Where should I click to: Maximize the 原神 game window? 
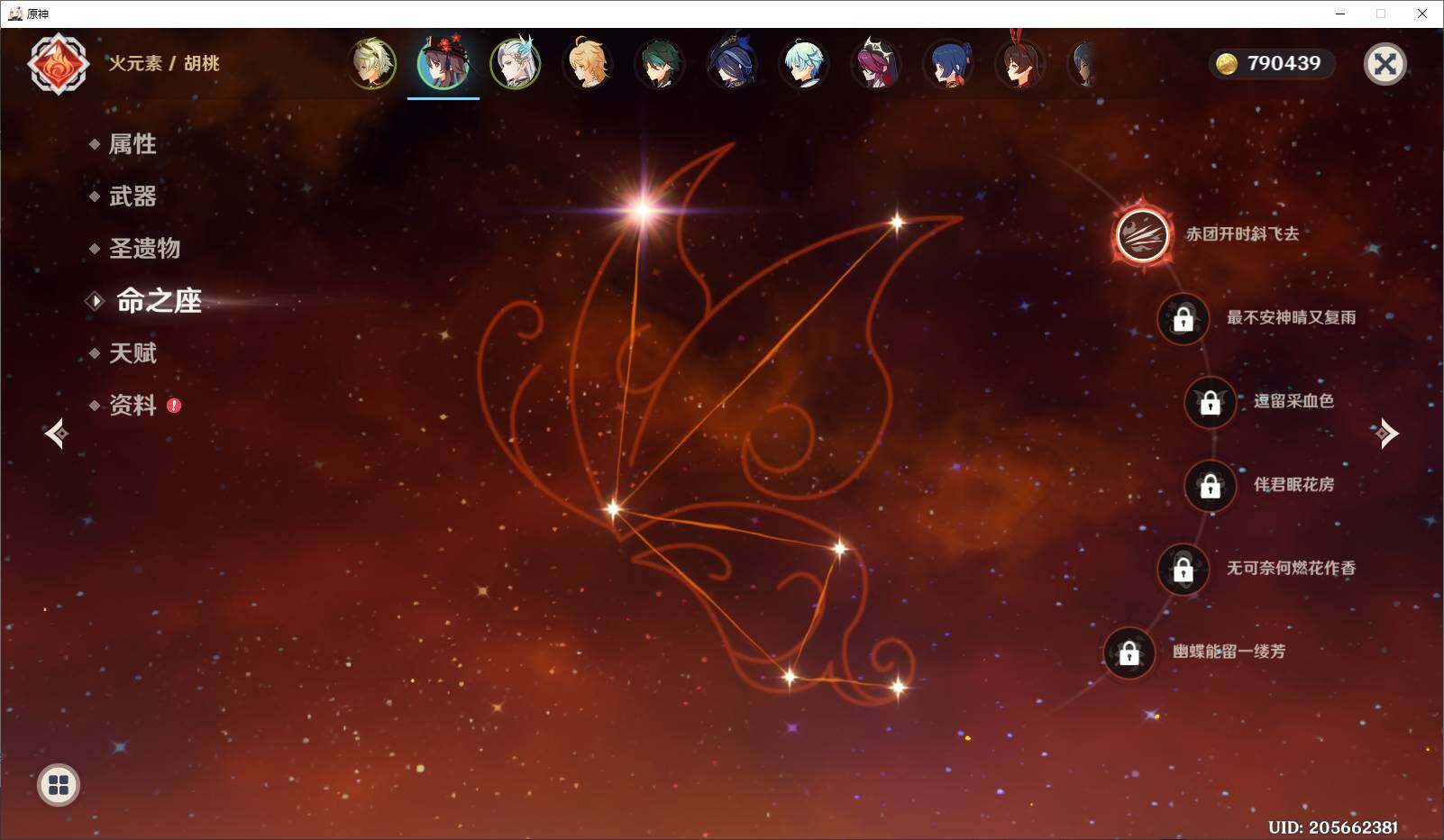1381,14
